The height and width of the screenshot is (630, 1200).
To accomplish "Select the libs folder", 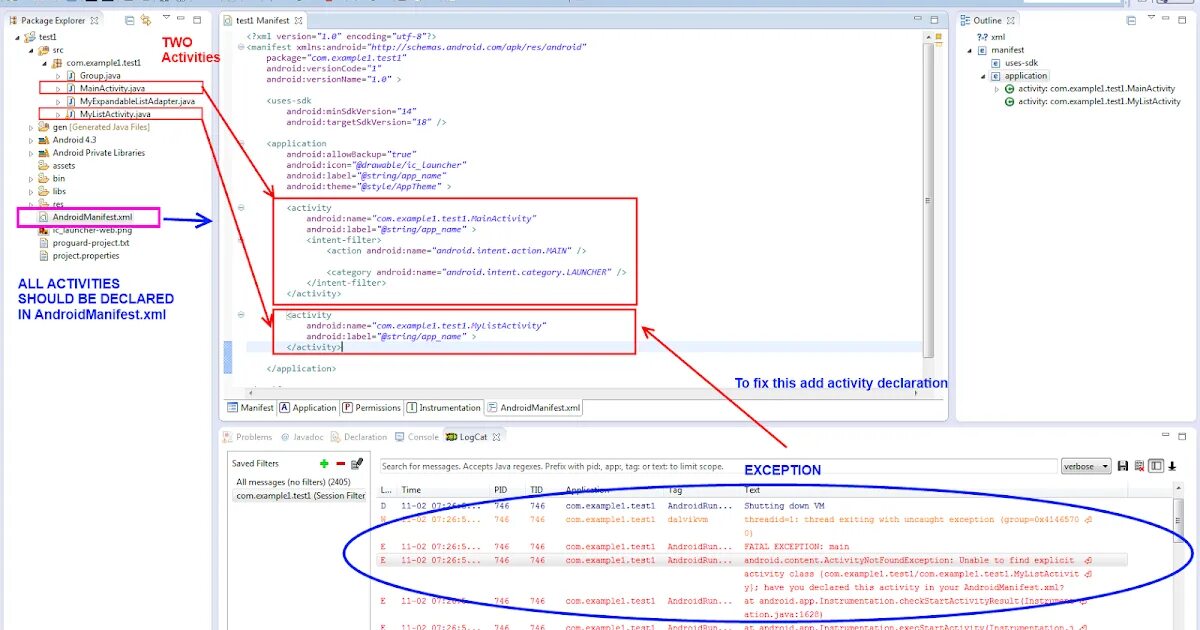I will 52,192.
